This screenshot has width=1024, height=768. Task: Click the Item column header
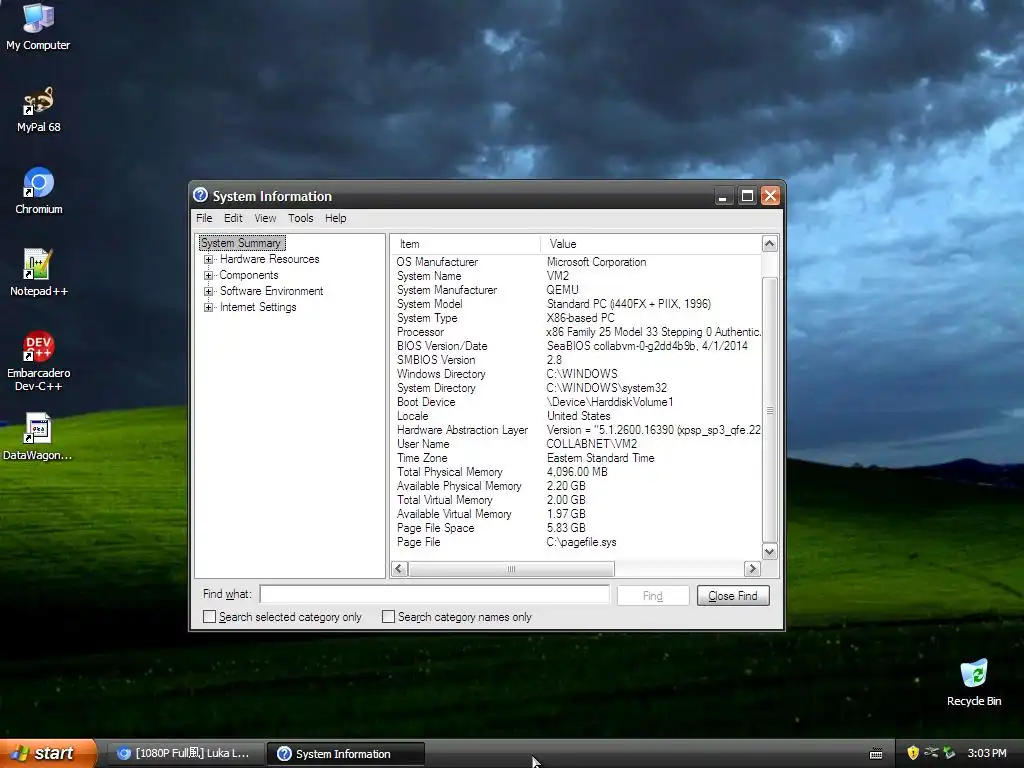click(466, 244)
